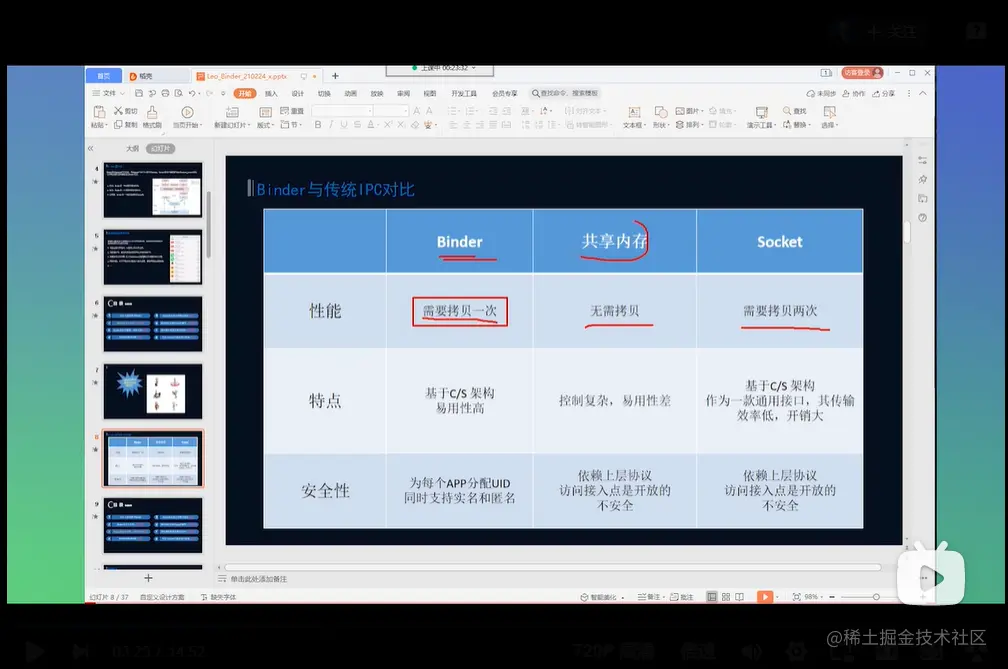Toggle bold formatting
Viewport: 1008px width, 669px height.
(316, 124)
